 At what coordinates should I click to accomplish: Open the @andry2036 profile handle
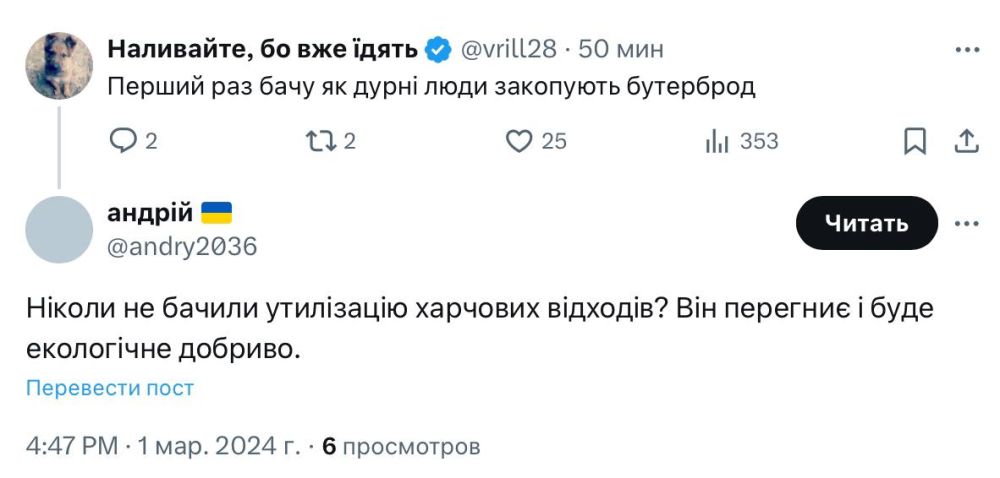click(181, 246)
